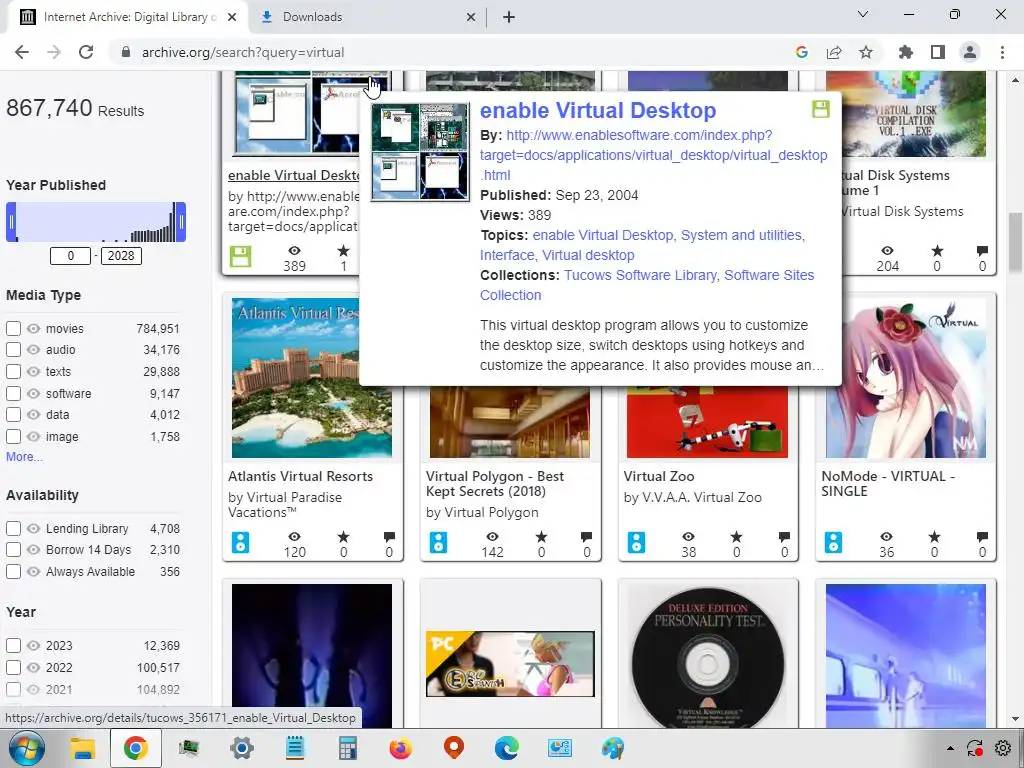Image resolution: width=1024 pixels, height=768 pixels.
Task: Bookmark this page with star icon
Action: tap(866, 52)
